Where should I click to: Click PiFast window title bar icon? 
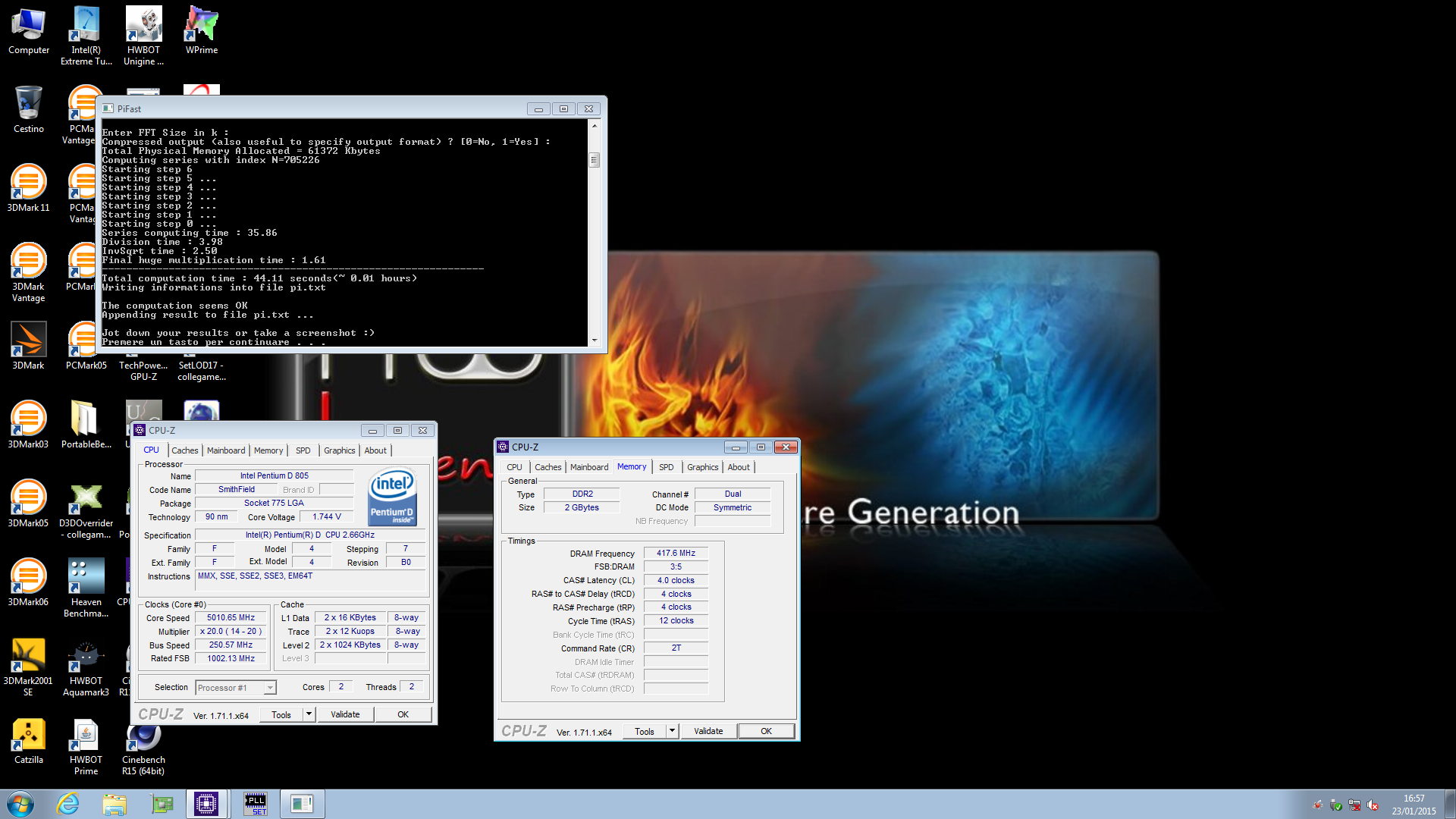click(108, 109)
